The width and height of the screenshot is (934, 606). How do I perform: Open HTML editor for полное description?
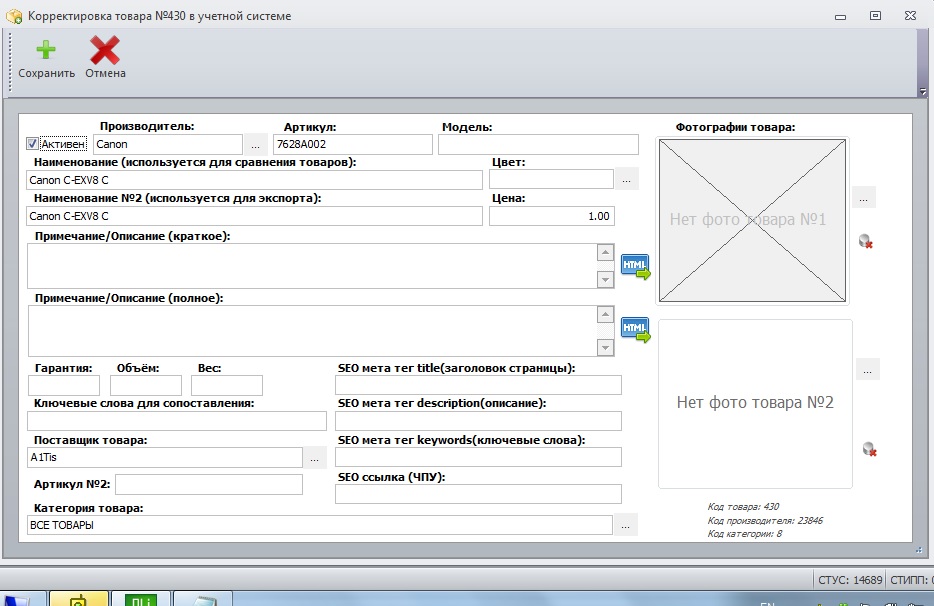635,330
